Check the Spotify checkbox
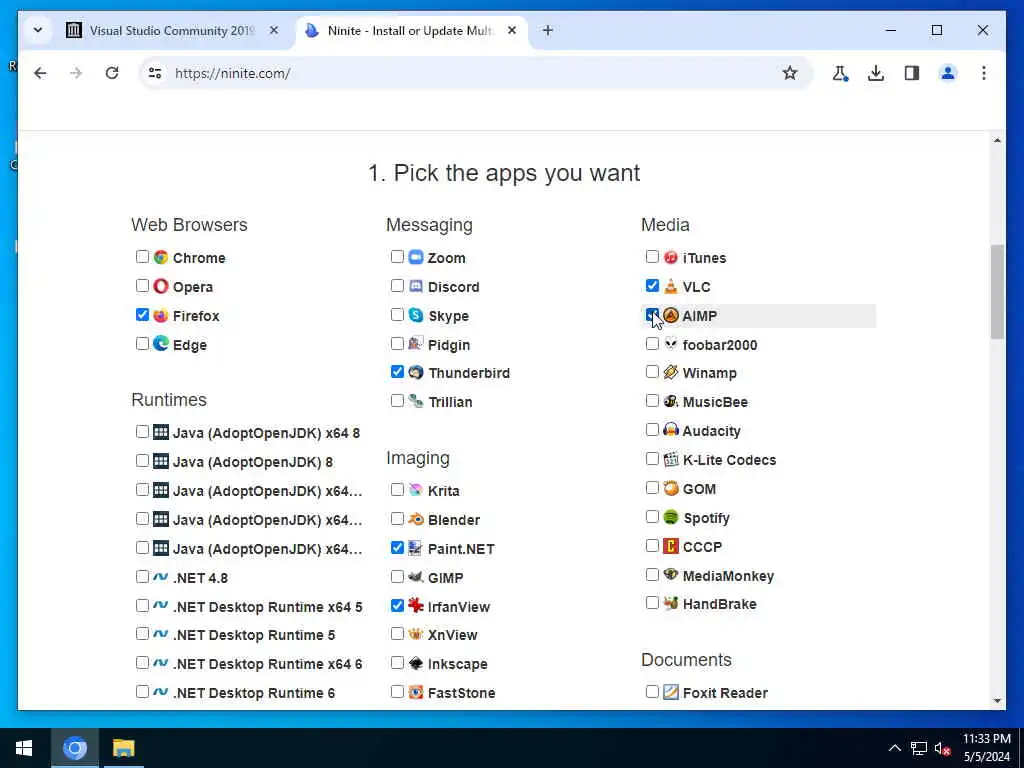This screenshot has height=768, width=1024. point(652,517)
